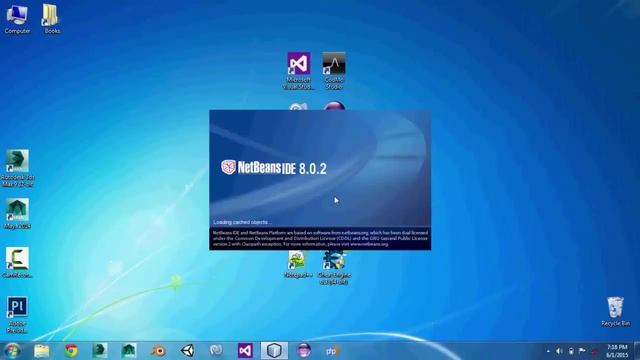Screen dimensions: 640x360
Task: Open the Books folder on desktop
Action: tap(51, 19)
